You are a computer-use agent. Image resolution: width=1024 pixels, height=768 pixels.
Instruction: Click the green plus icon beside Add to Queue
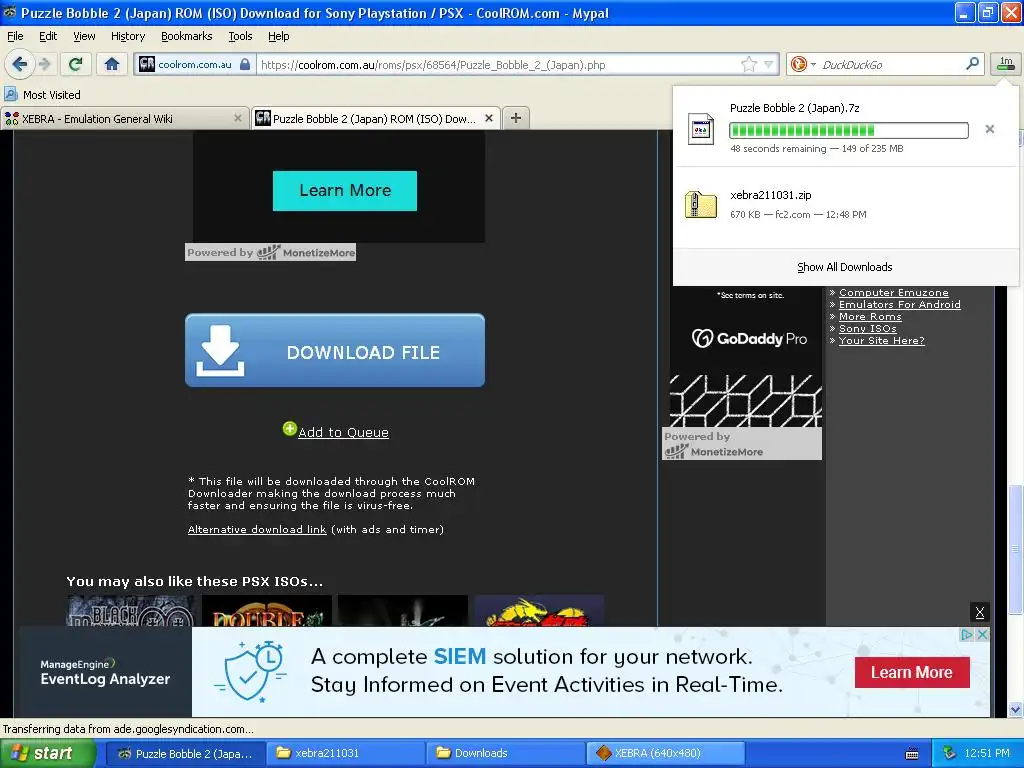[289, 428]
